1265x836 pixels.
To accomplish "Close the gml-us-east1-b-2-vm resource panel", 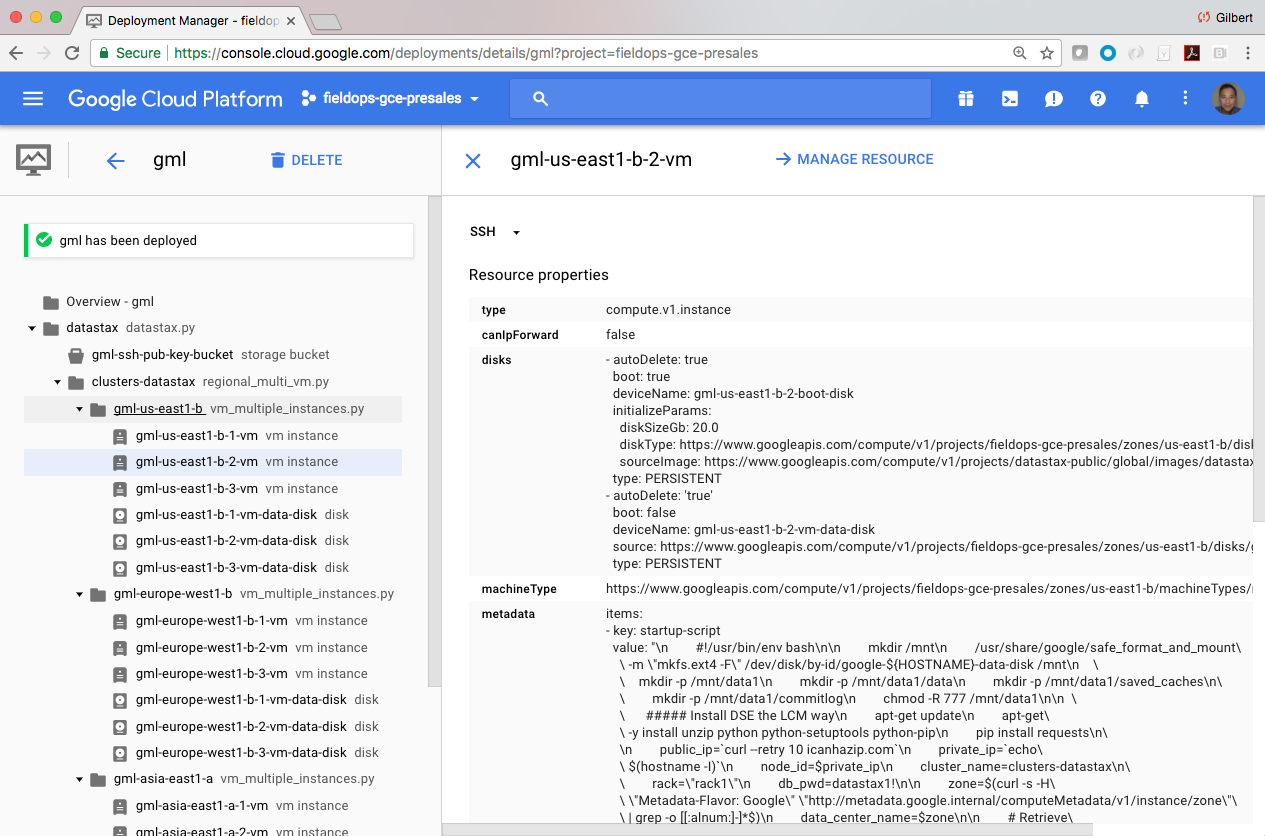I will (473, 160).
